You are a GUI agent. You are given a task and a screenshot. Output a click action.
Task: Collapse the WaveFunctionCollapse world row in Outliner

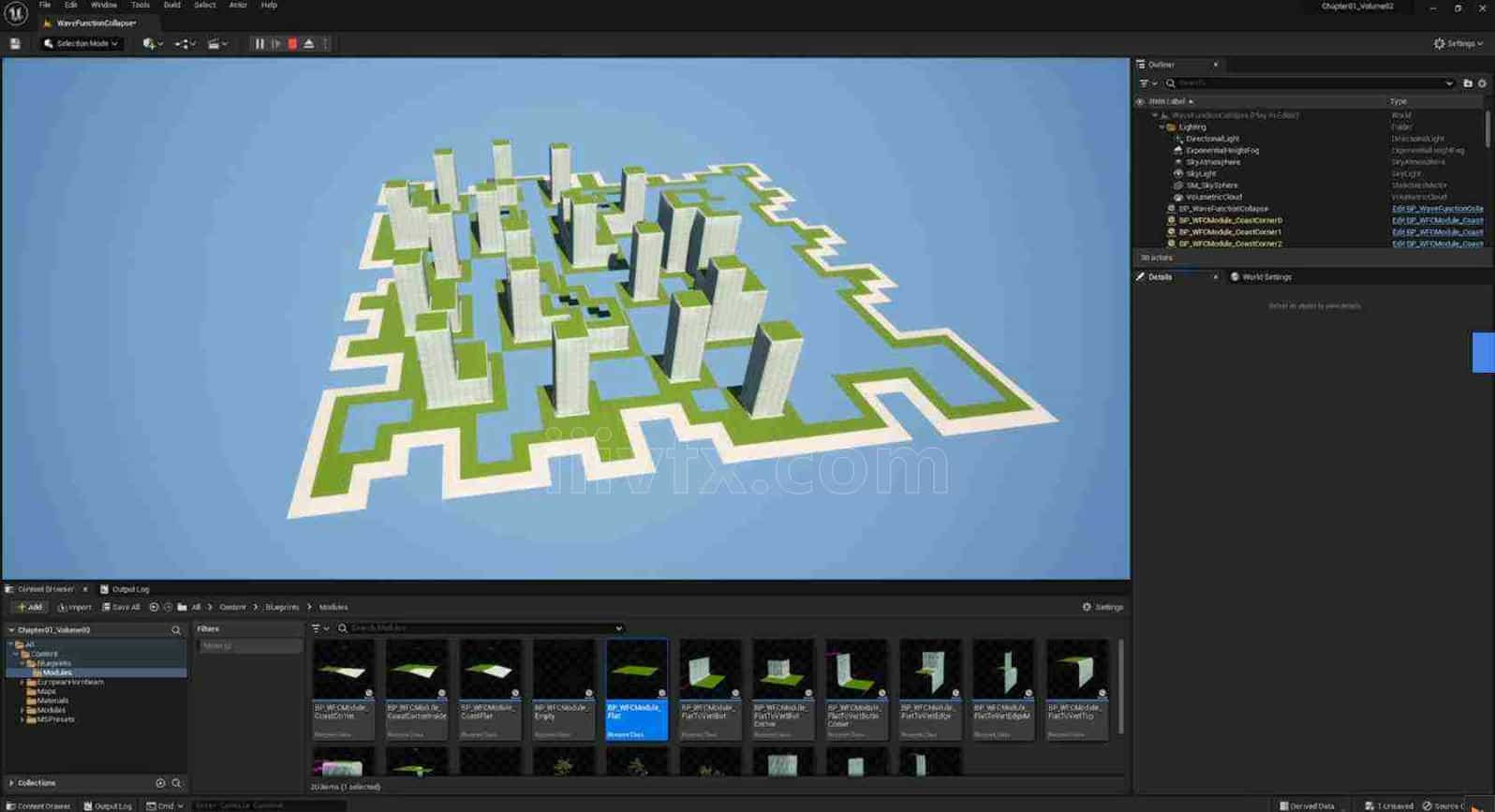point(1155,115)
